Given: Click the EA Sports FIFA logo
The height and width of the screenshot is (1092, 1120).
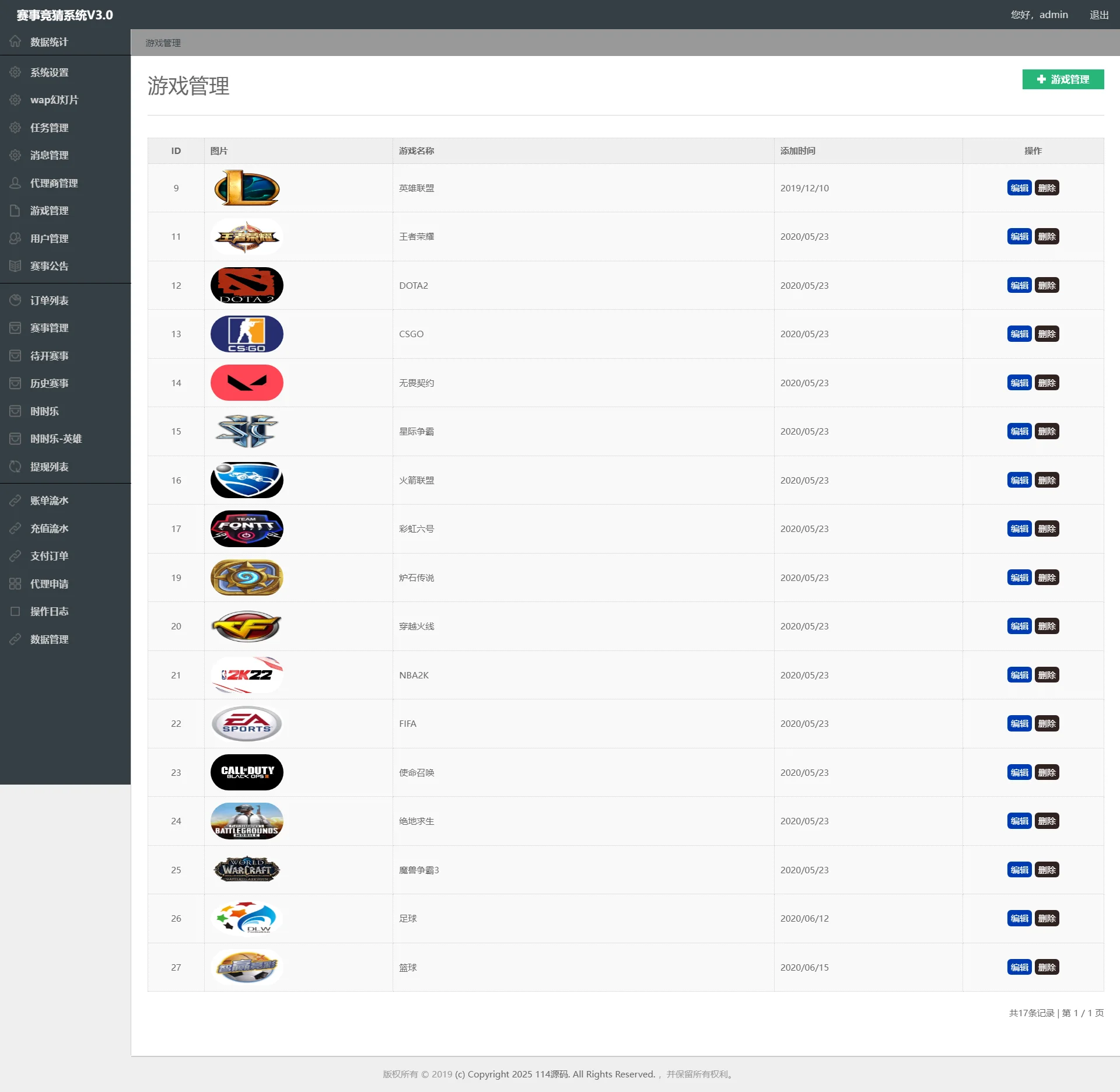Looking at the screenshot, I should pyautogui.click(x=247, y=723).
